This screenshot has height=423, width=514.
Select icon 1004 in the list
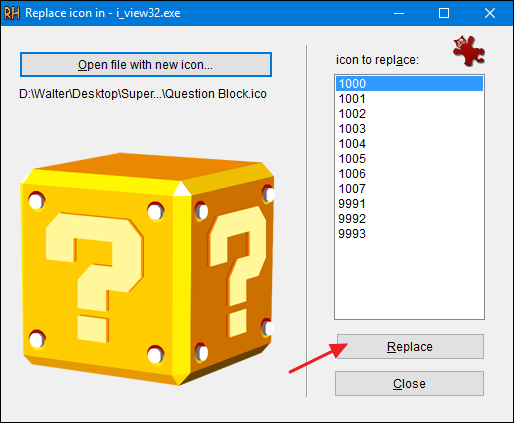click(409, 144)
